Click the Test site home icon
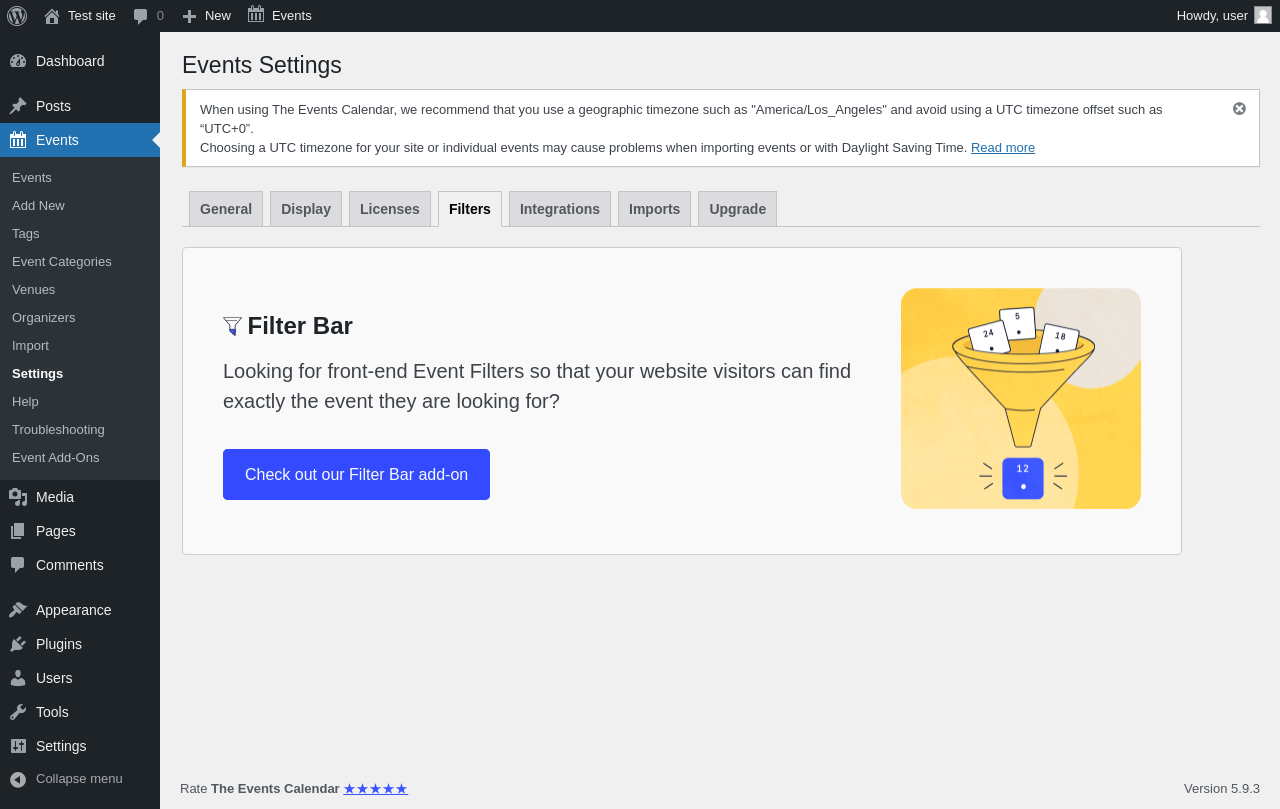The image size is (1280, 809). tap(52, 16)
